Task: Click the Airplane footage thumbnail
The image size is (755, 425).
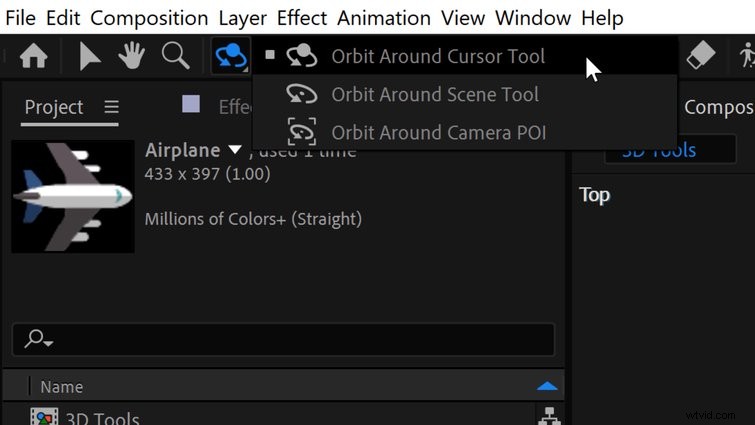Action: (x=73, y=196)
